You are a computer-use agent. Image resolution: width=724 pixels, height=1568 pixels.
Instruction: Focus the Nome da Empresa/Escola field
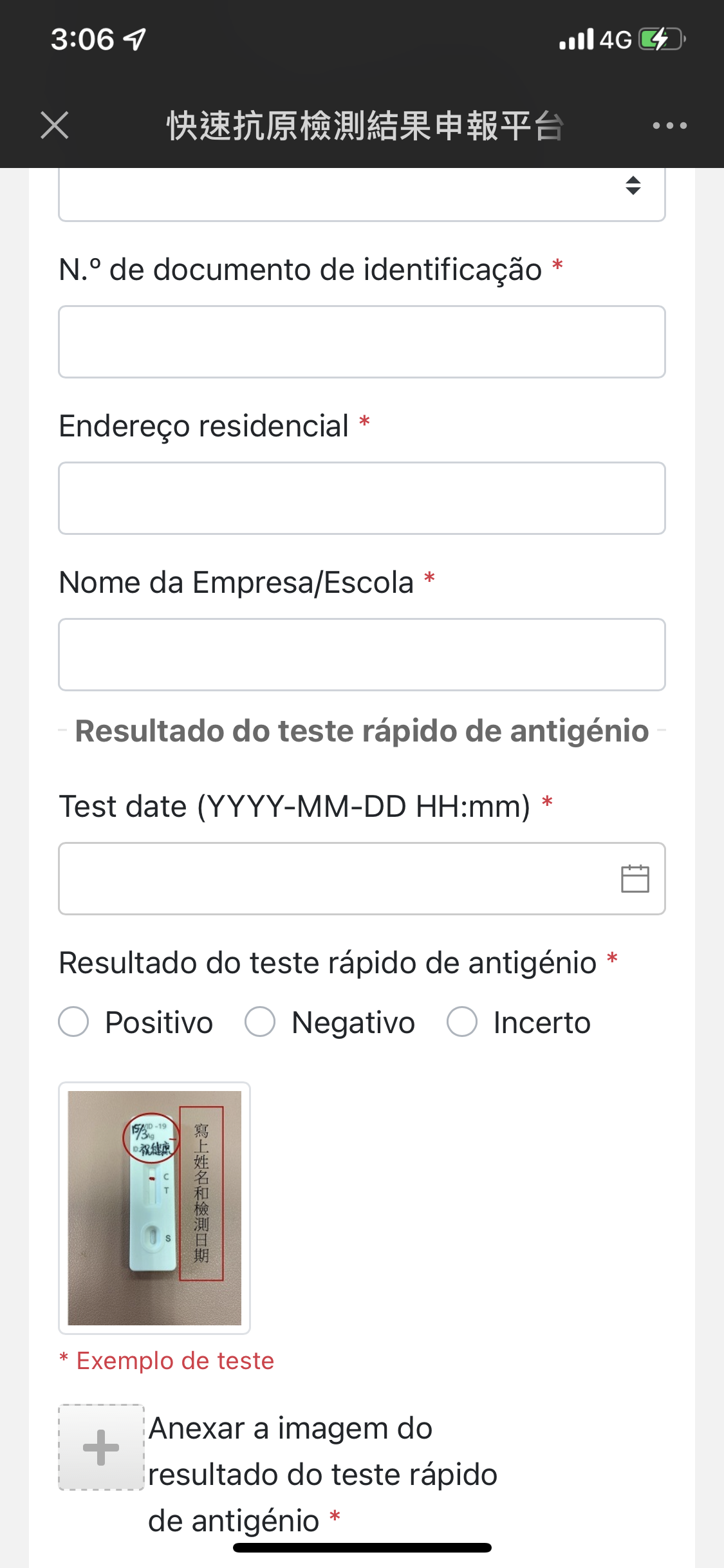[x=362, y=655]
